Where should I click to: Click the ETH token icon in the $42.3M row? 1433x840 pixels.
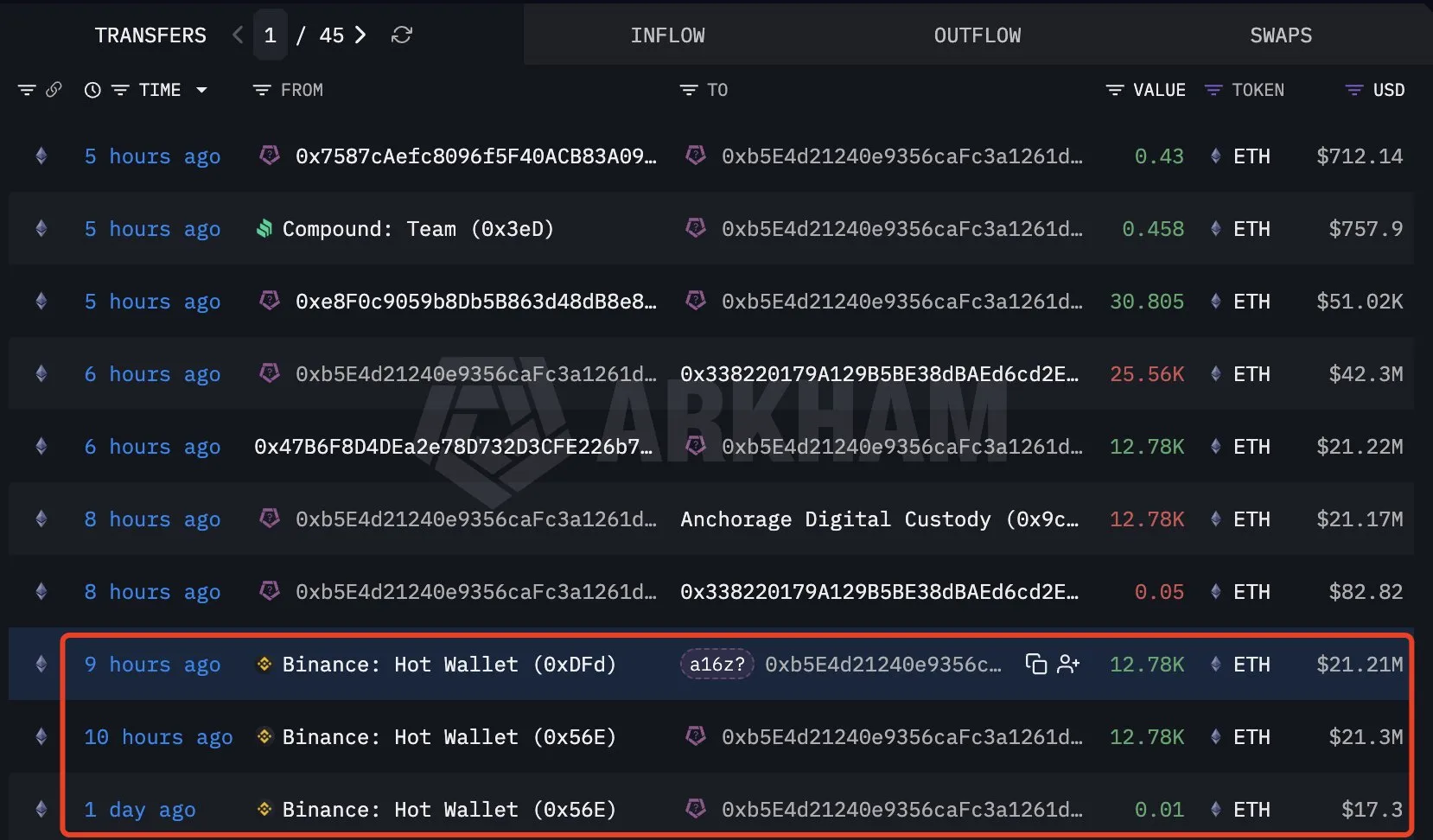point(1216,373)
